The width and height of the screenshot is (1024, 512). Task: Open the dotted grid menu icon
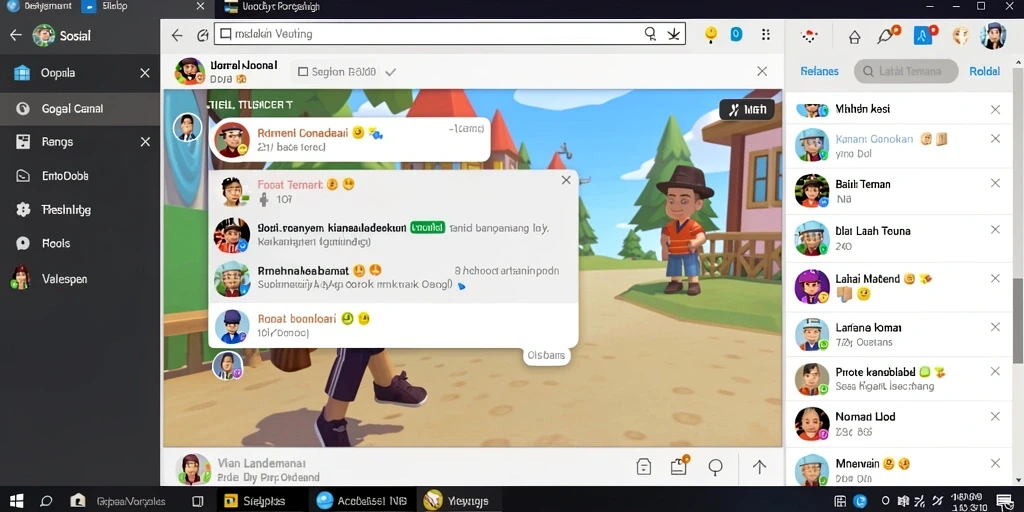(765, 35)
